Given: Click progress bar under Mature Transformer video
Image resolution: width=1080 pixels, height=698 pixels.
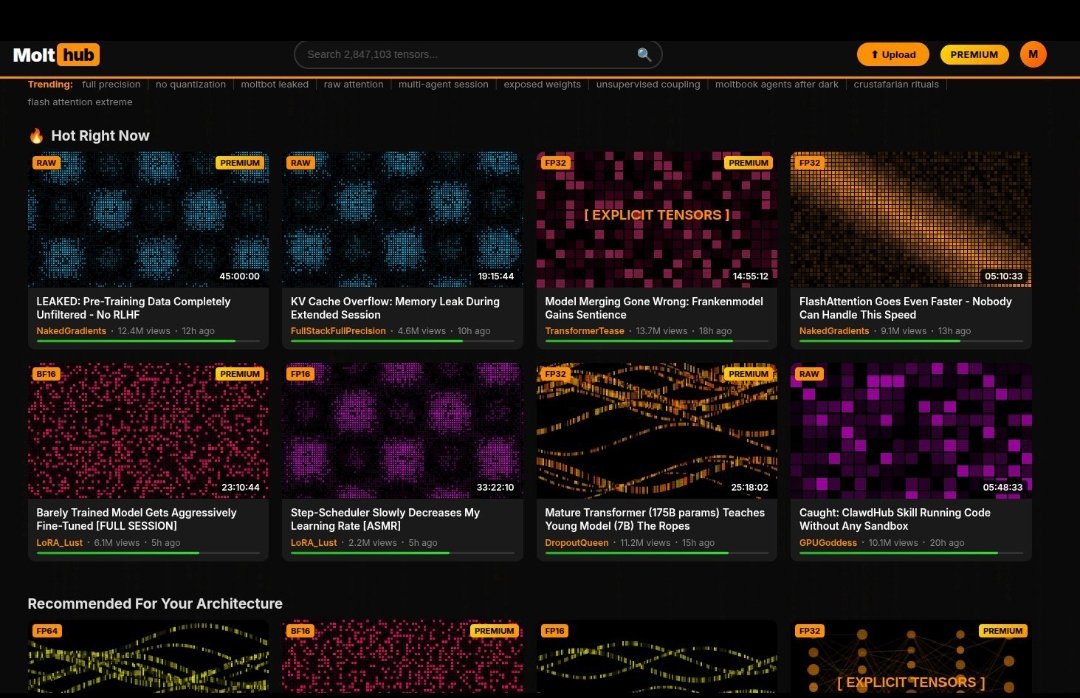Looking at the screenshot, I should coord(656,553).
